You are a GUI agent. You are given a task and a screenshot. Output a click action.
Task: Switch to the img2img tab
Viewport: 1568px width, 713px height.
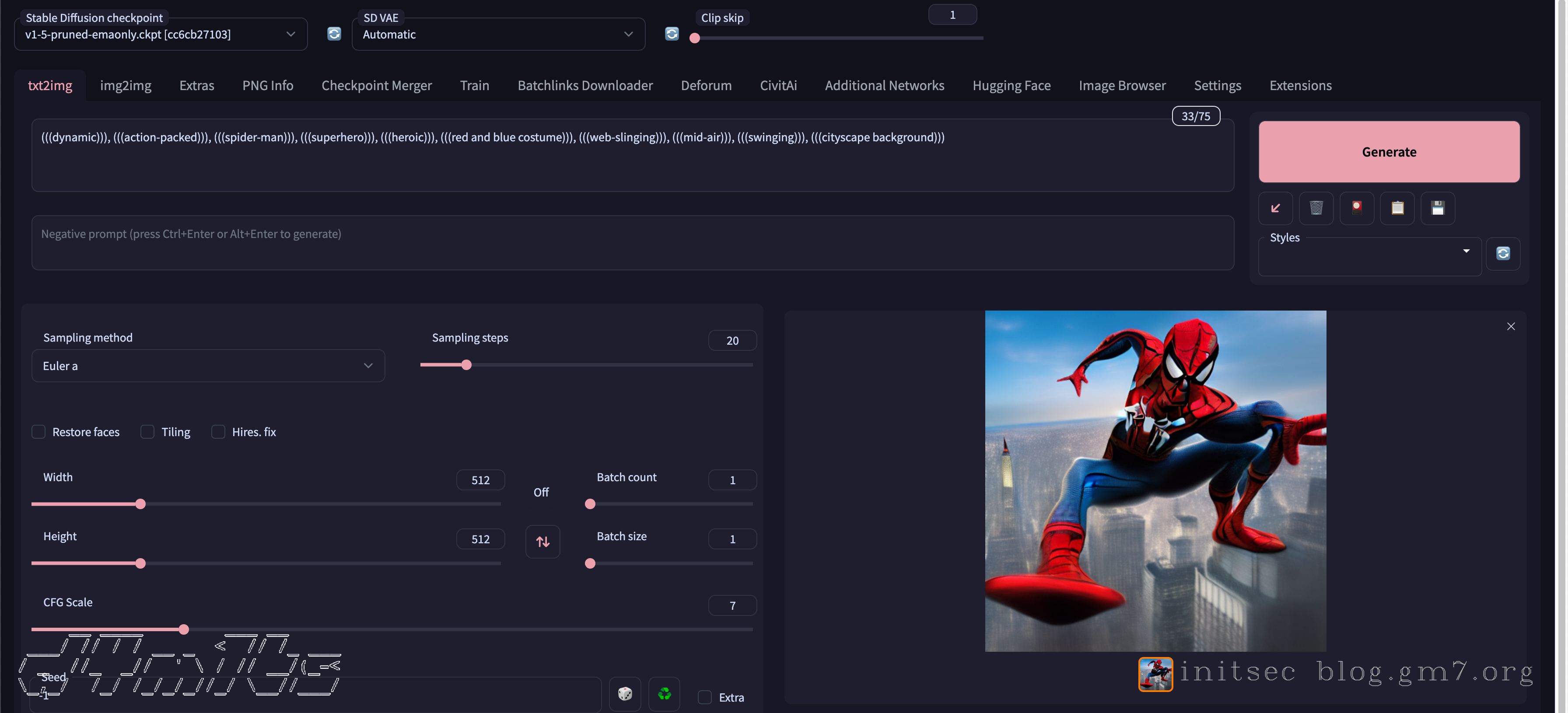[x=126, y=86]
